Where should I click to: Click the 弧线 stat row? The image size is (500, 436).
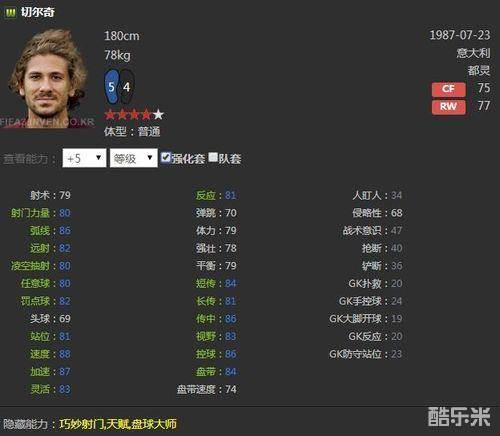click(50, 230)
